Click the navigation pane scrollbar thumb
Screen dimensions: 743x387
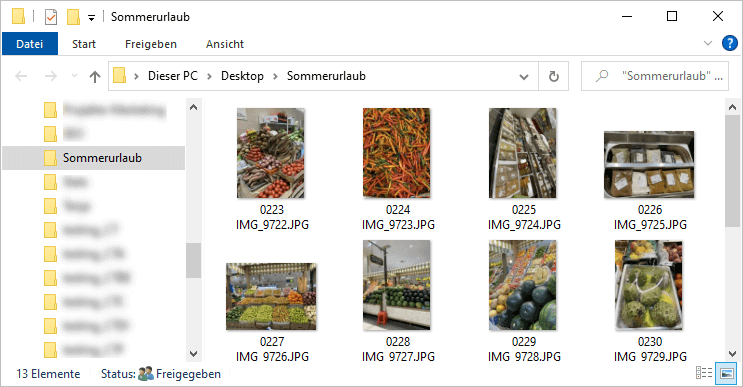(193, 260)
